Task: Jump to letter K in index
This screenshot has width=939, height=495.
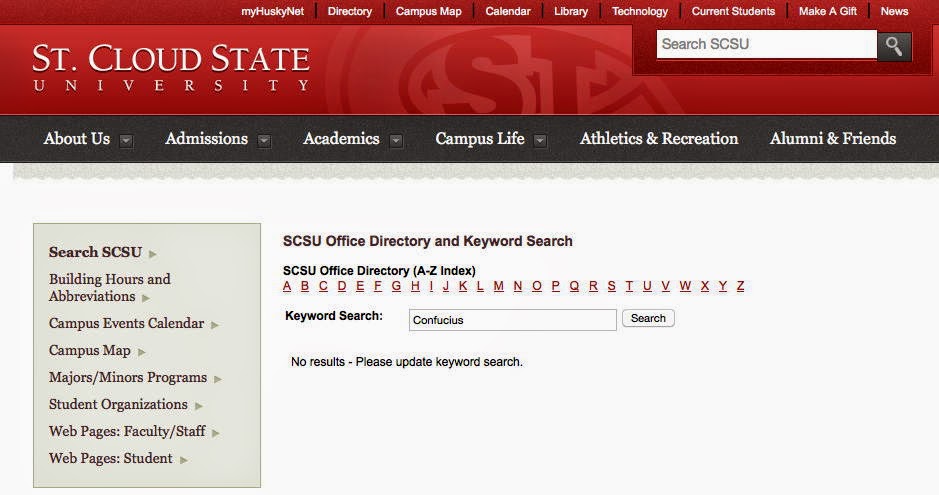Action: click(x=463, y=286)
